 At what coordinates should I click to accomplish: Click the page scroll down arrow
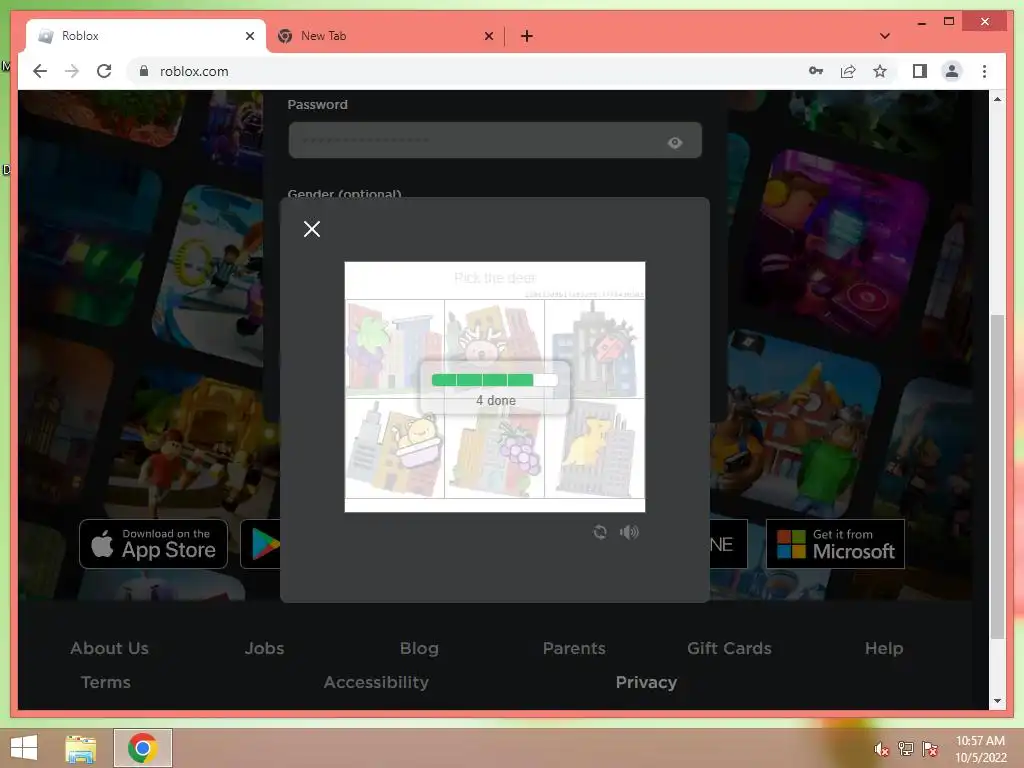(x=997, y=701)
